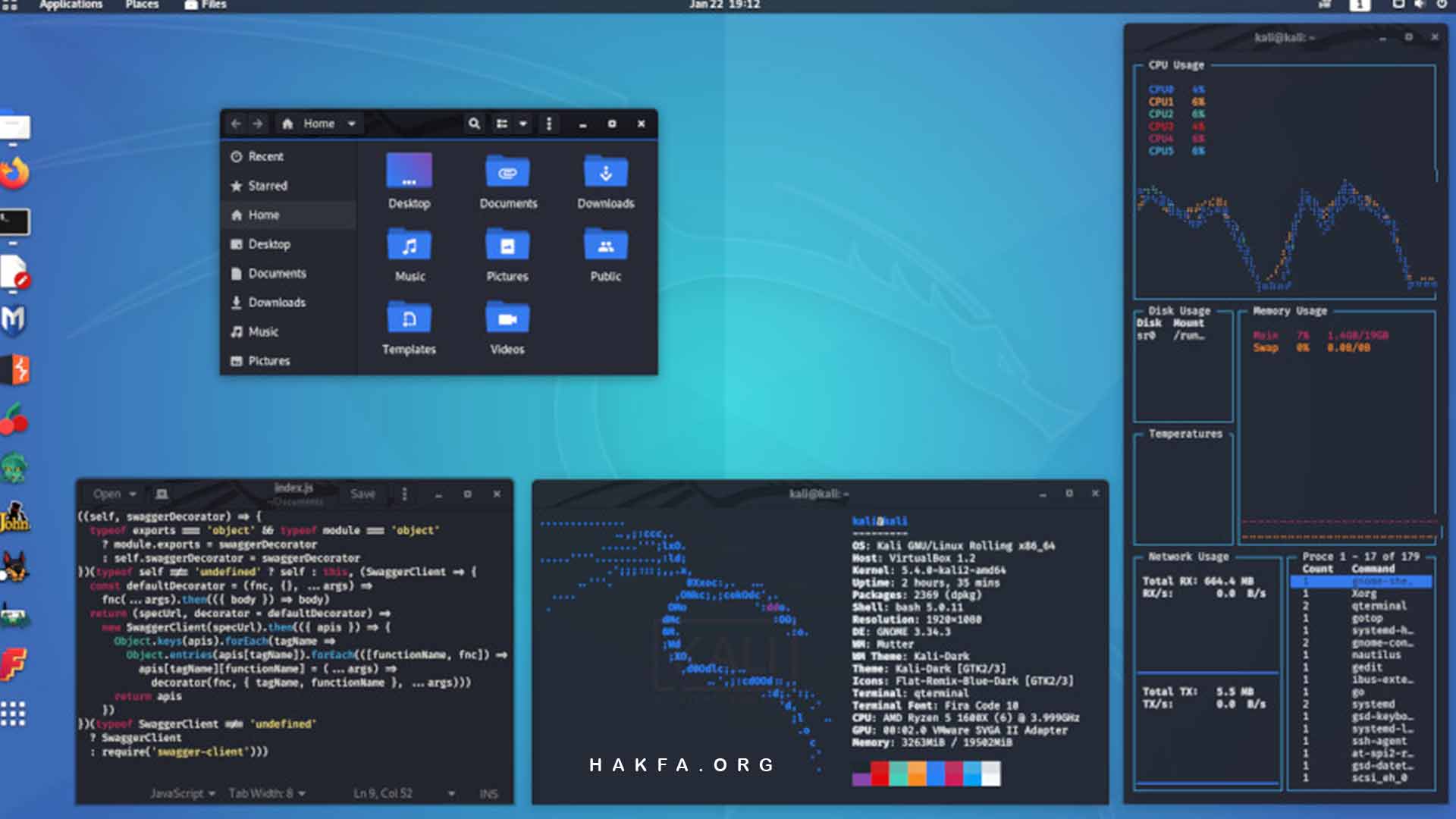Expand the view options dropdown in Files
The height and width of the screenshot is (819, 1456).
523,124
